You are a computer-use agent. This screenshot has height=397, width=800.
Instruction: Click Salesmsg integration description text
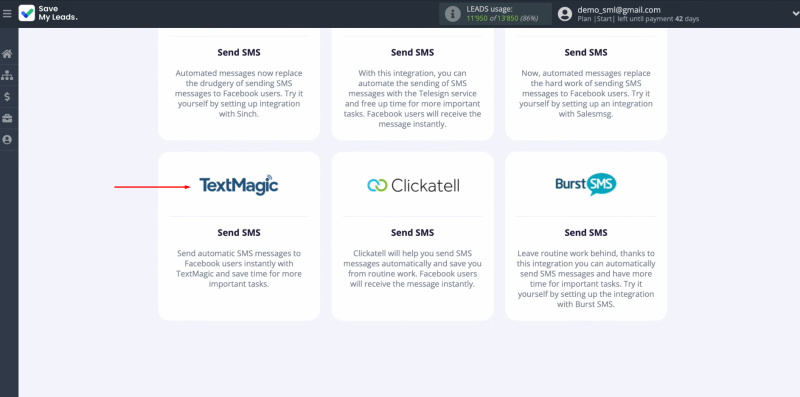coord(586,94)
